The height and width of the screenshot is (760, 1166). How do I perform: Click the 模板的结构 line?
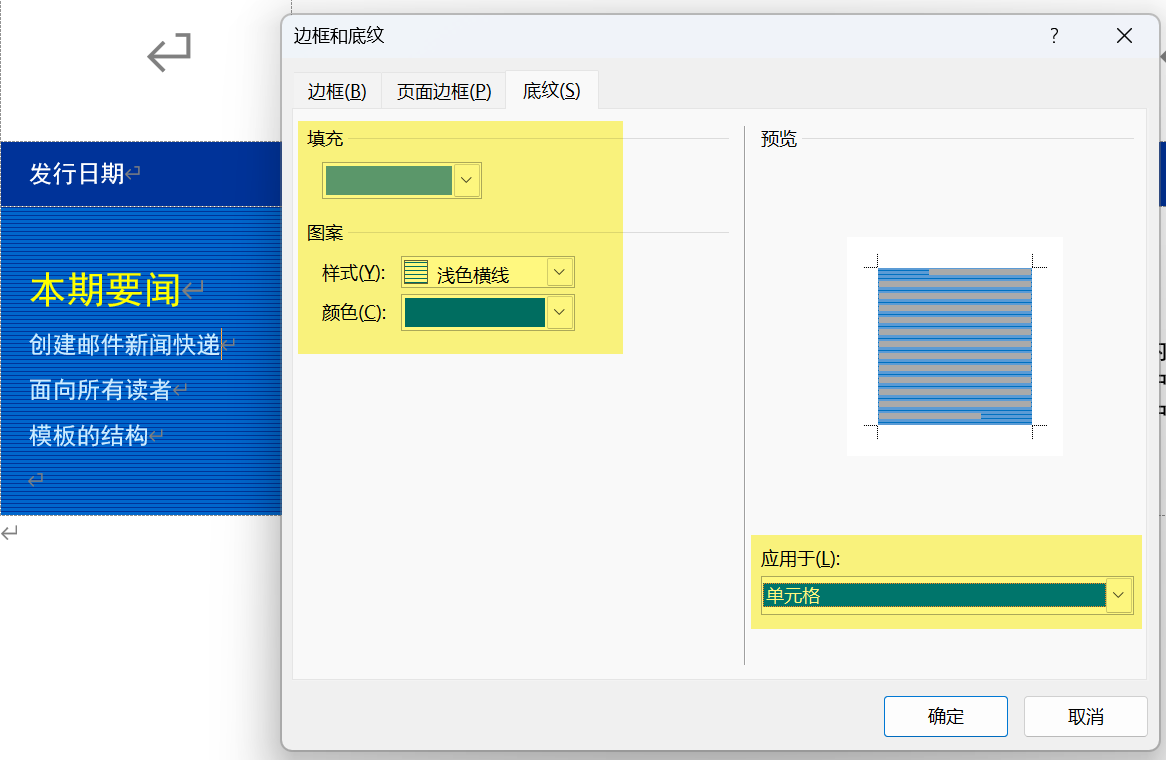88,435
